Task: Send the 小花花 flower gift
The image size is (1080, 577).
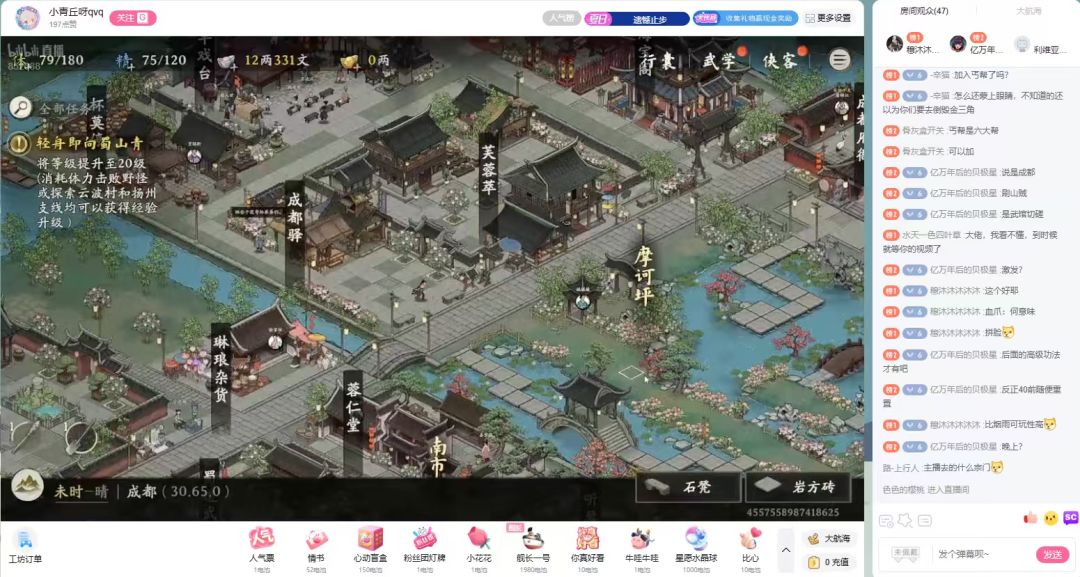Action: pyautogui.click(x=479, y=547)
